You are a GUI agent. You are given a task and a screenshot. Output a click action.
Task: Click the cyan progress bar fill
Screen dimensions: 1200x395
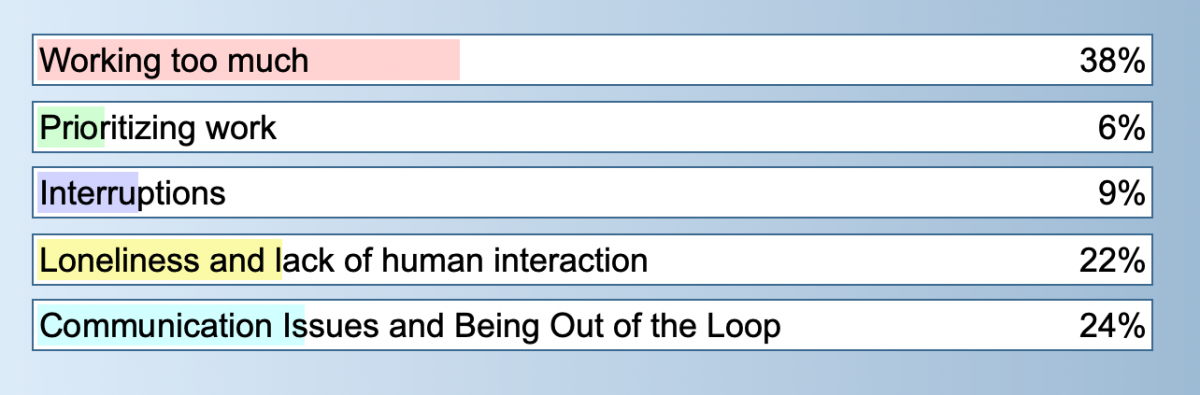[171, 325]
